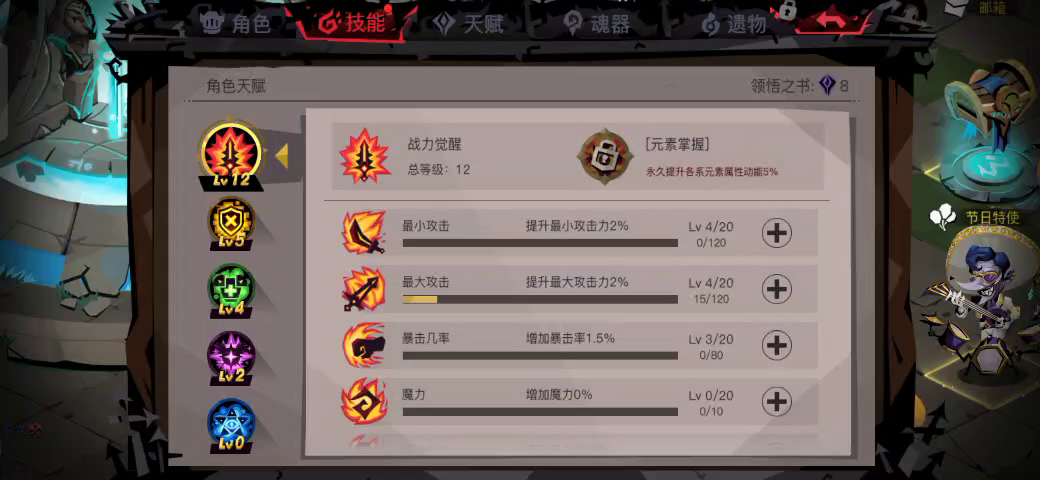Click the red back arrow button

(835, 21)
